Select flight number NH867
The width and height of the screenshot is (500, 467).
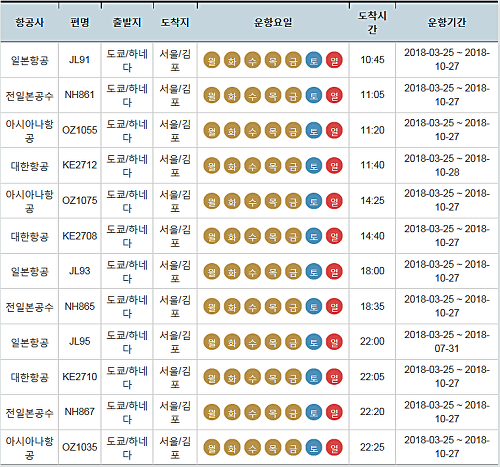pos(79,412)
